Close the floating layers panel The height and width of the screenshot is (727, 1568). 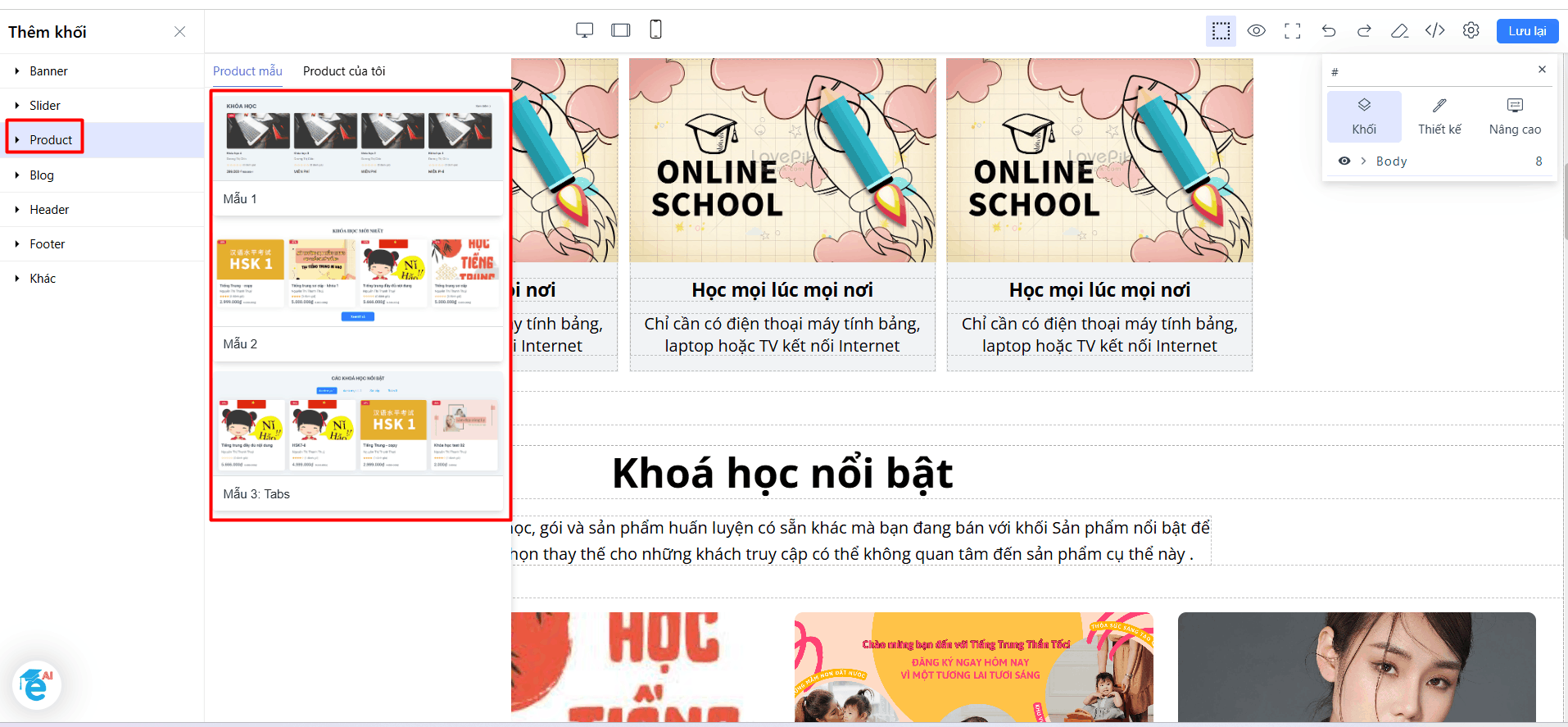pos(1542,70)
